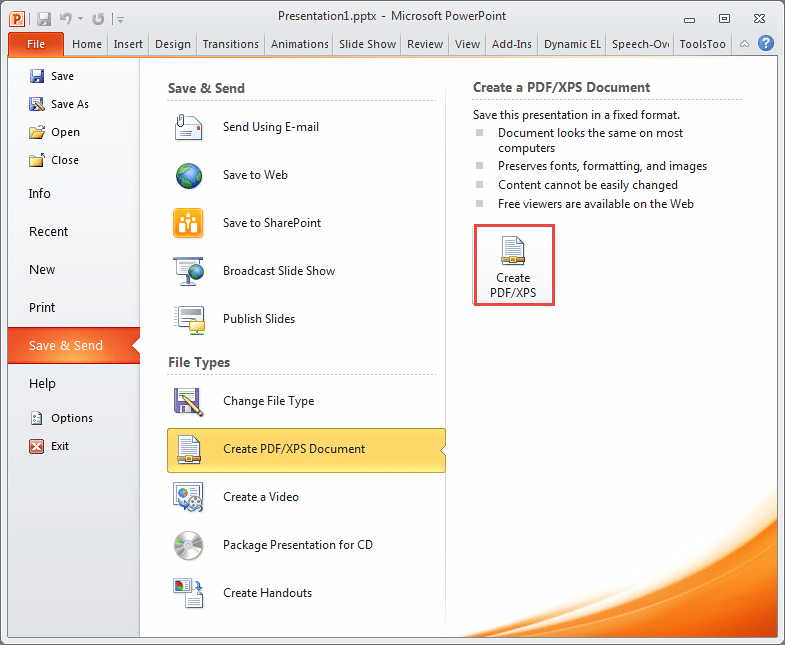The width and height of the screenshot is (785, 645).
Task: Click the orange Save to SharePoint icon
Action: tap(188, 223)
